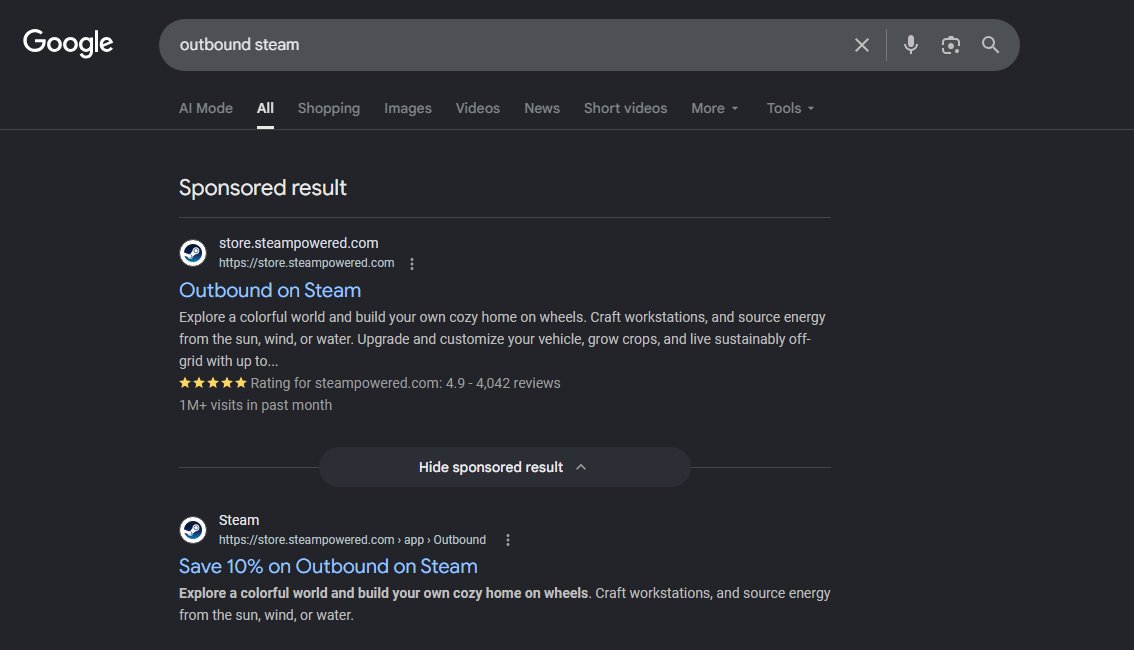Click the 'Sponsored result' heading
1134x650 pixels.
263,188
